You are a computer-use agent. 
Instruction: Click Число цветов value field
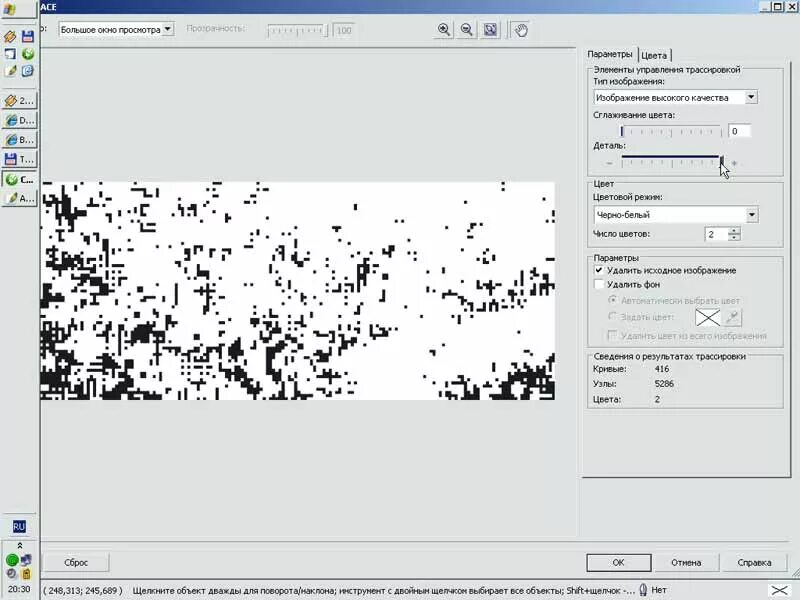pos(716,234)
